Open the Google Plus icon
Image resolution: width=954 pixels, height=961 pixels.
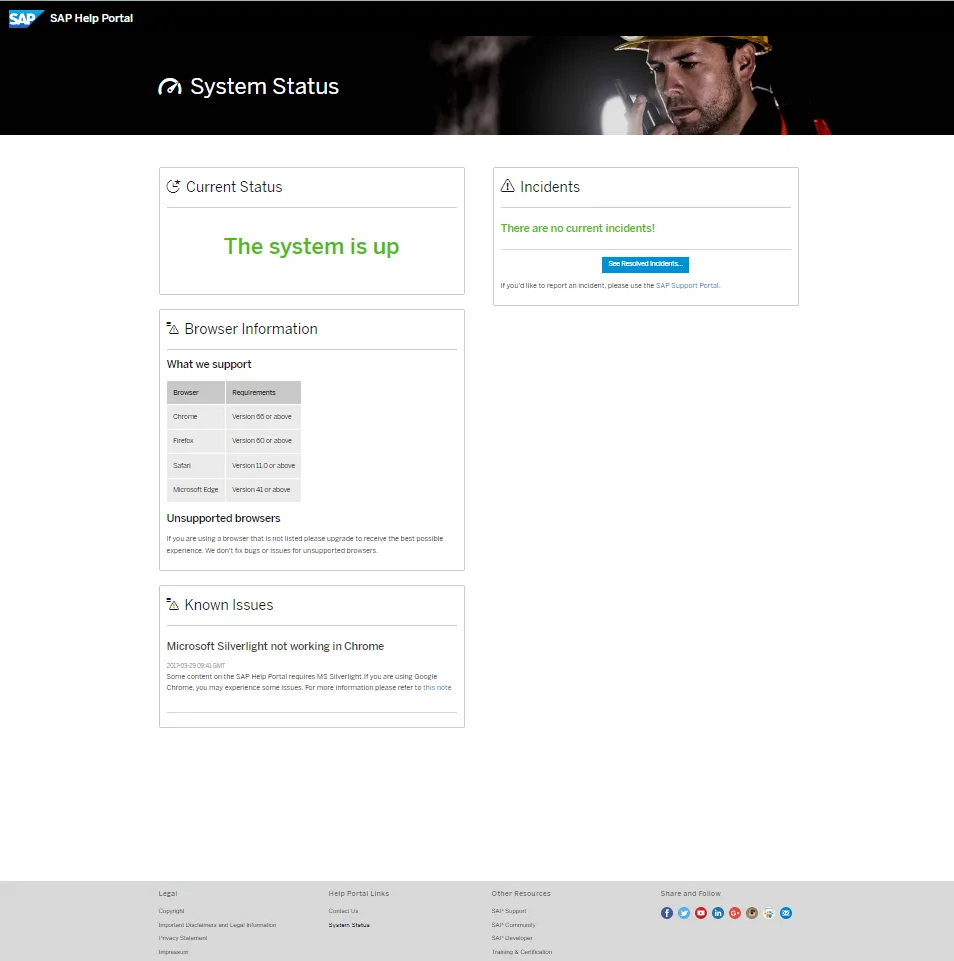(735, 913)
